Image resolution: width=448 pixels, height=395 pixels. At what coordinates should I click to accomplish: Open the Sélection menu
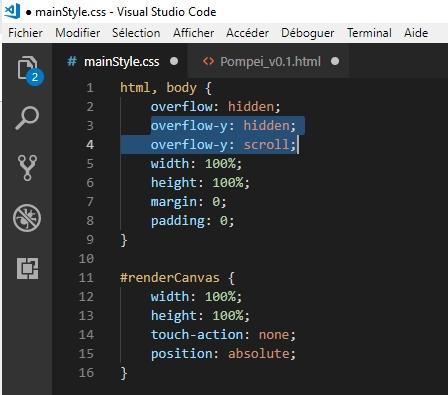[x=136, y=33]
